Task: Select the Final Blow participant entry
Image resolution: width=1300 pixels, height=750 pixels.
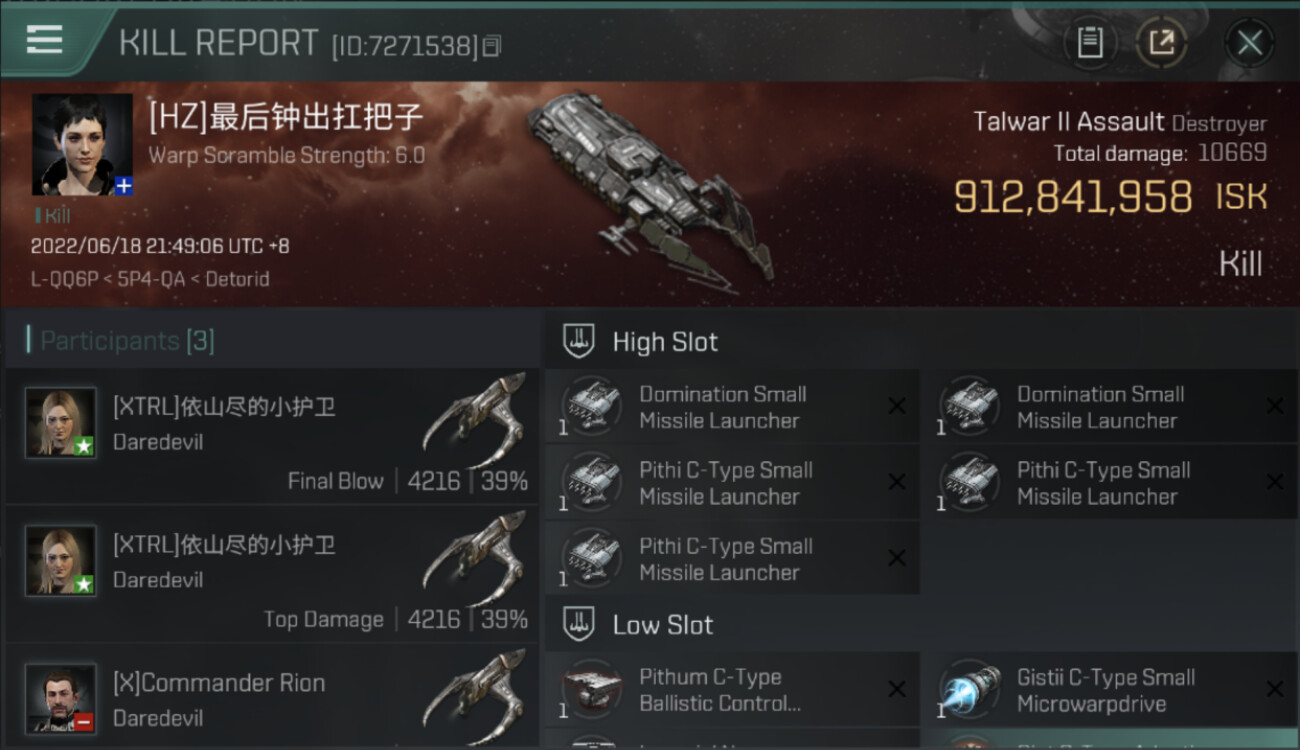Action: pyautogui.click(x=272, y=436)
